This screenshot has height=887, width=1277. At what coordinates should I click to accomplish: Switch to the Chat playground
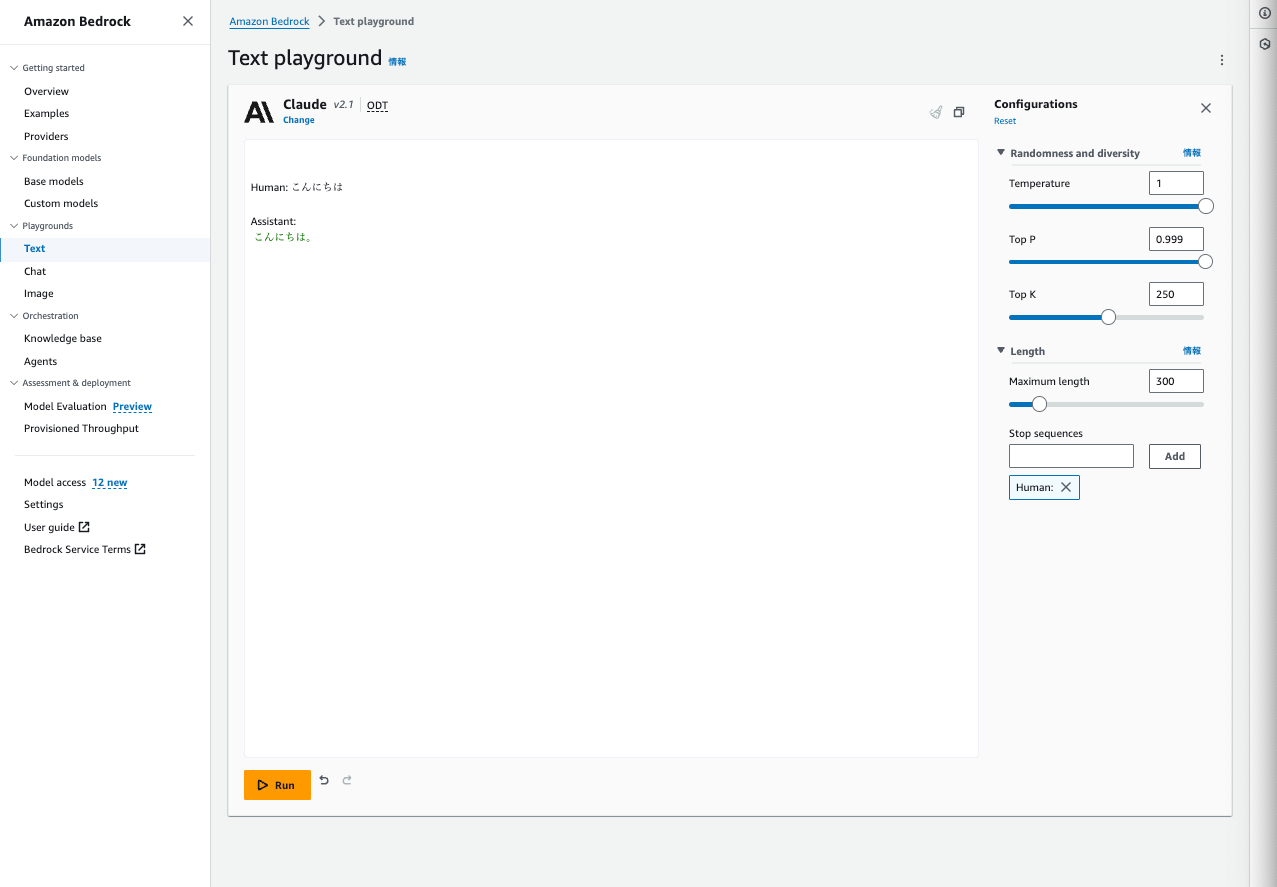click(x=35, y=270)
